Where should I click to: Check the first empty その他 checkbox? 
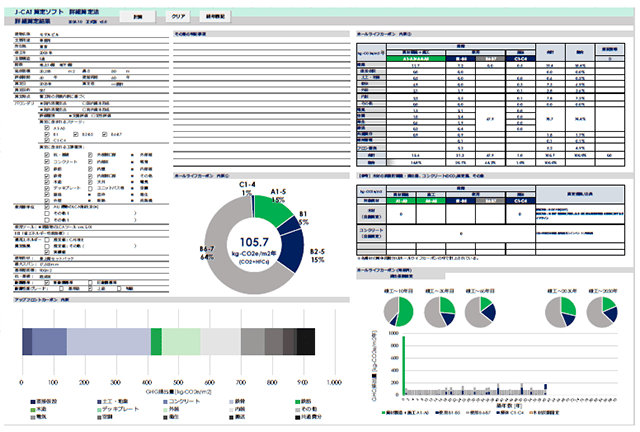click(x=47, y=213)
